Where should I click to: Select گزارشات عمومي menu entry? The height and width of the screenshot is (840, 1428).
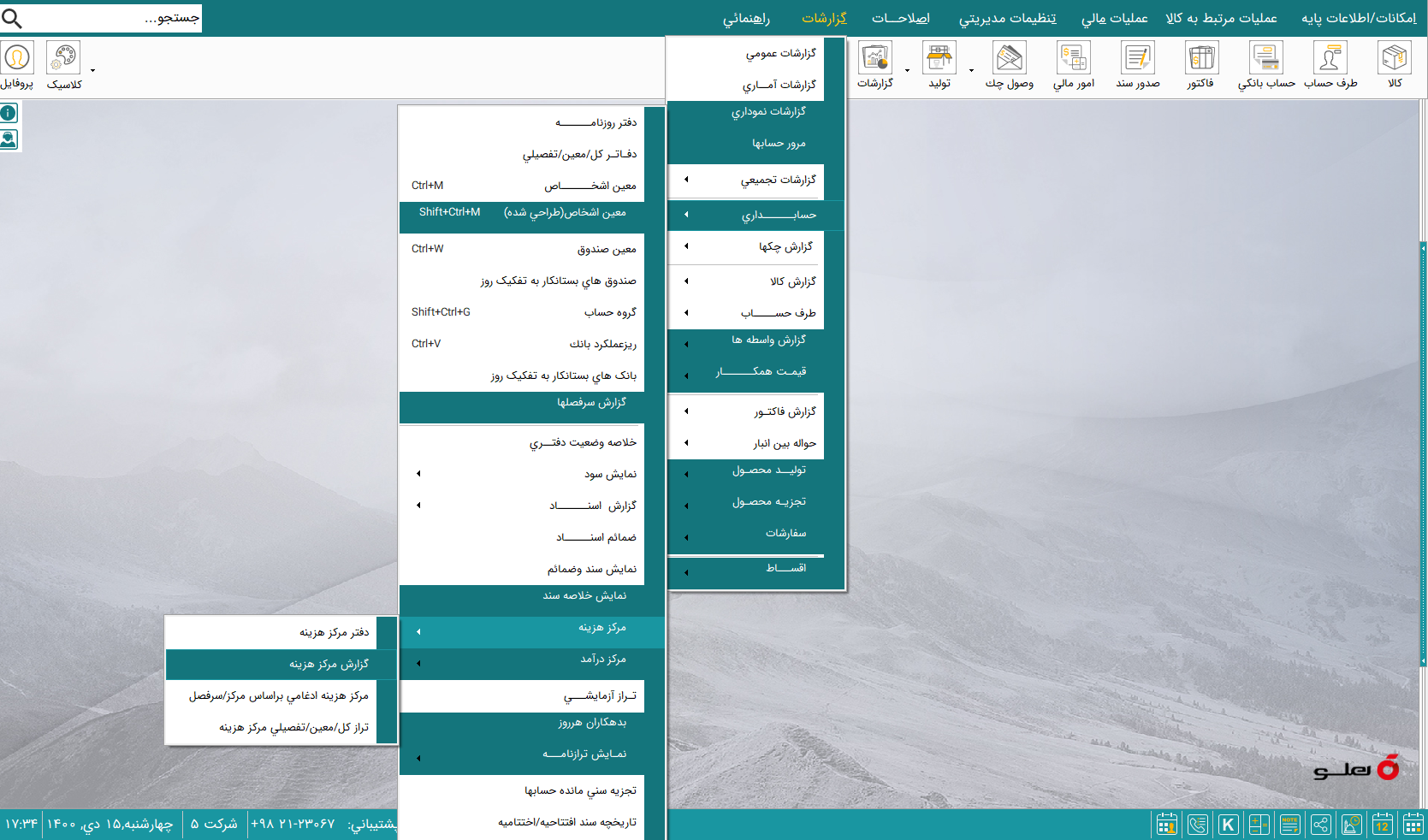click(746, 53)
